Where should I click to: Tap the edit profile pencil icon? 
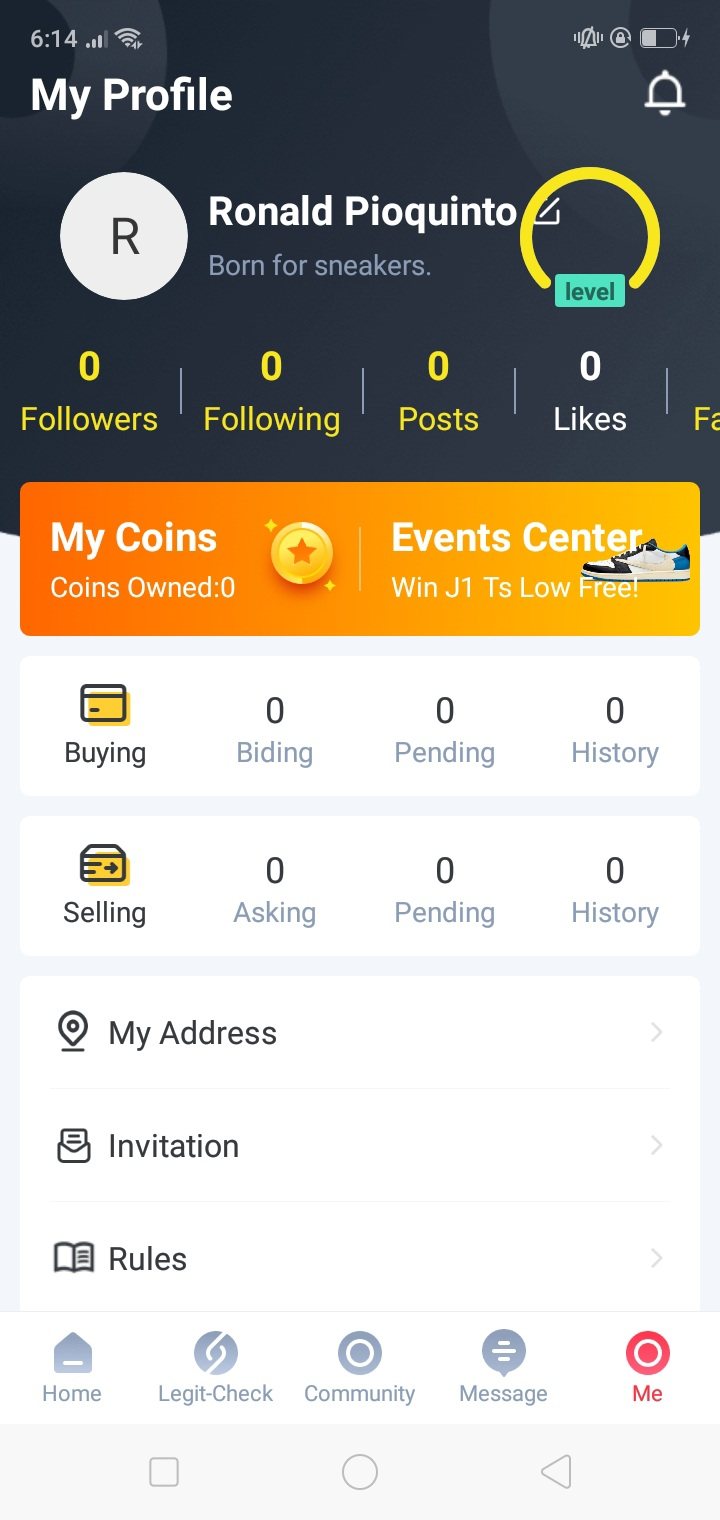click(x=546, y=212)
